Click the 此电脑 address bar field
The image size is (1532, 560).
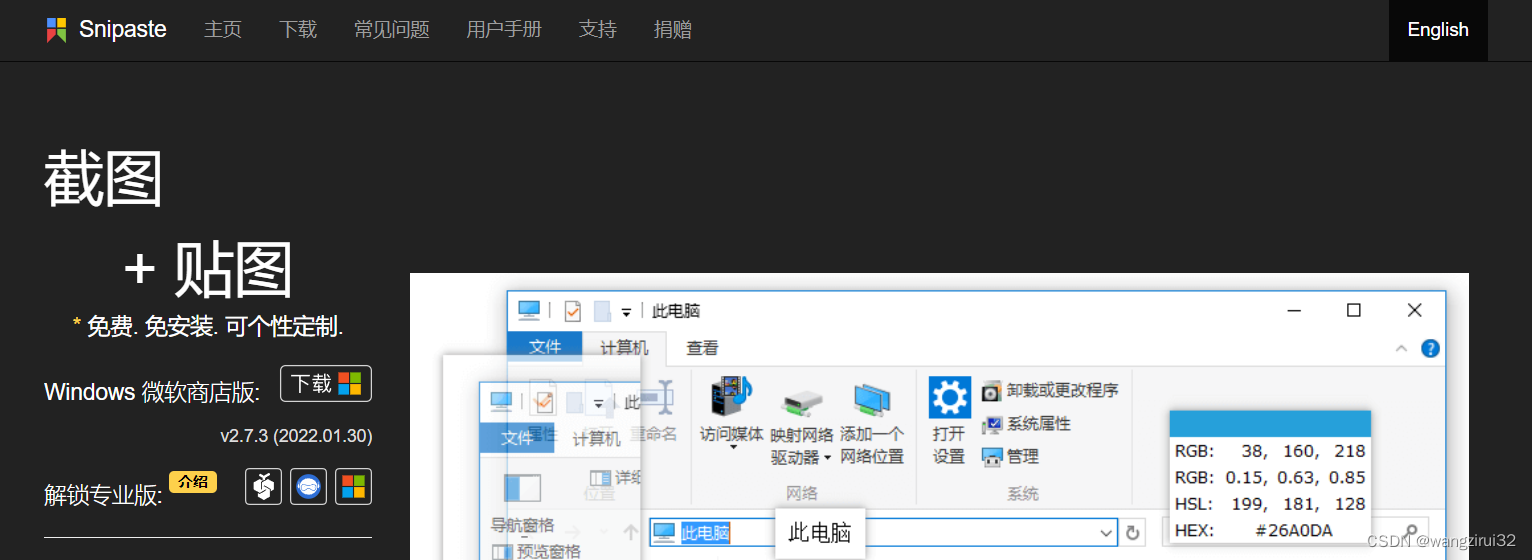[x=883, y=532]
